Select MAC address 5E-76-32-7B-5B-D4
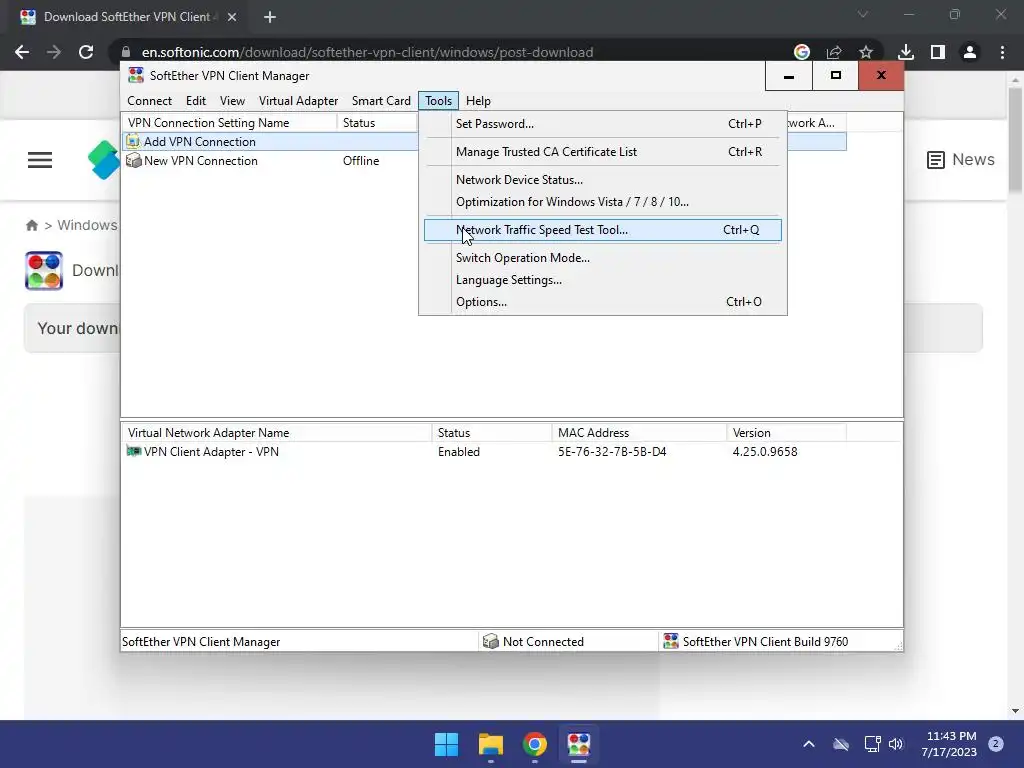 click(612, 452)
